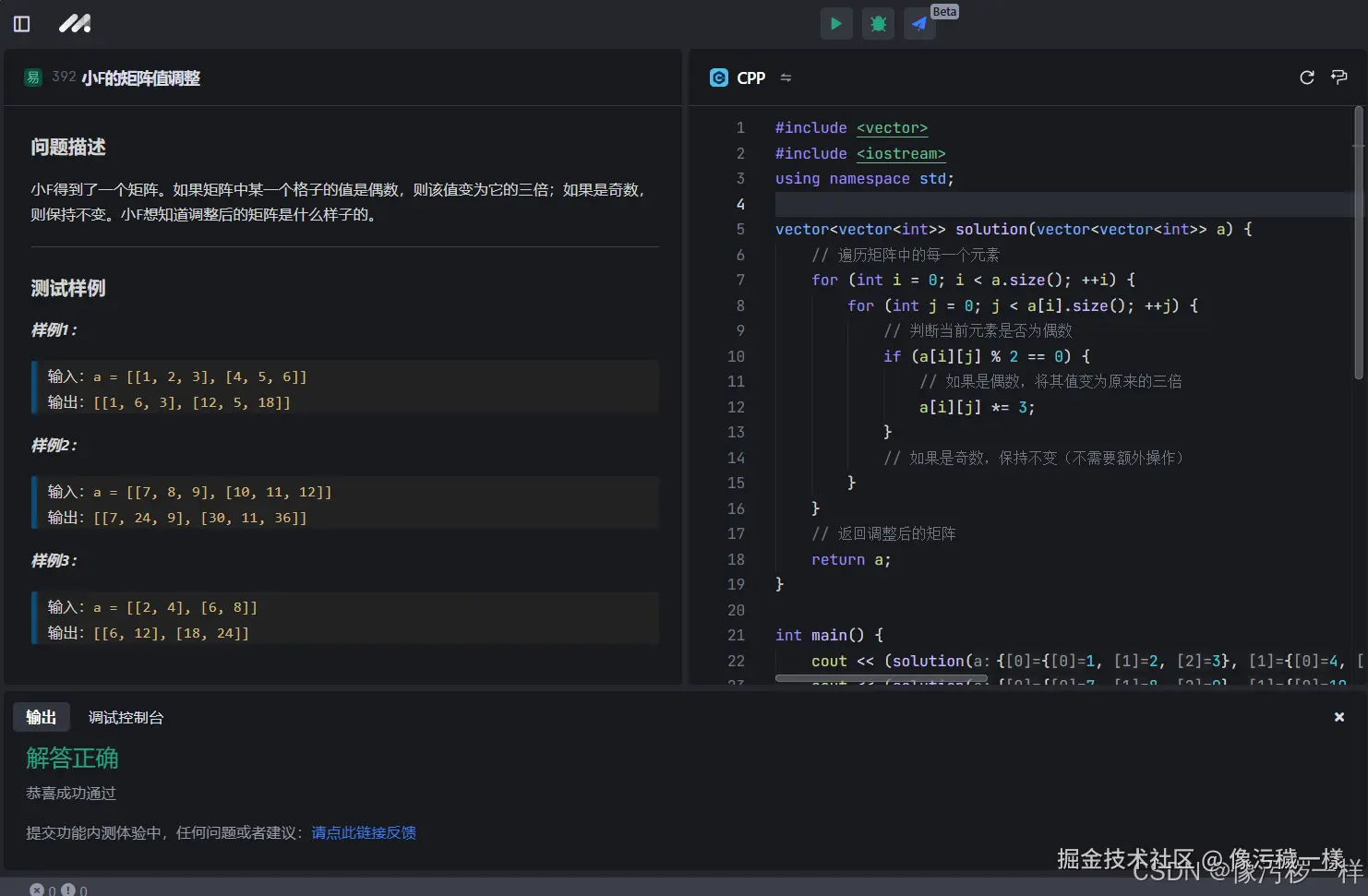The height and width of the screenshot is (896, 1368).
Task: Open the 请点此链接反馈 feedback link
Action: coord(364,832)
